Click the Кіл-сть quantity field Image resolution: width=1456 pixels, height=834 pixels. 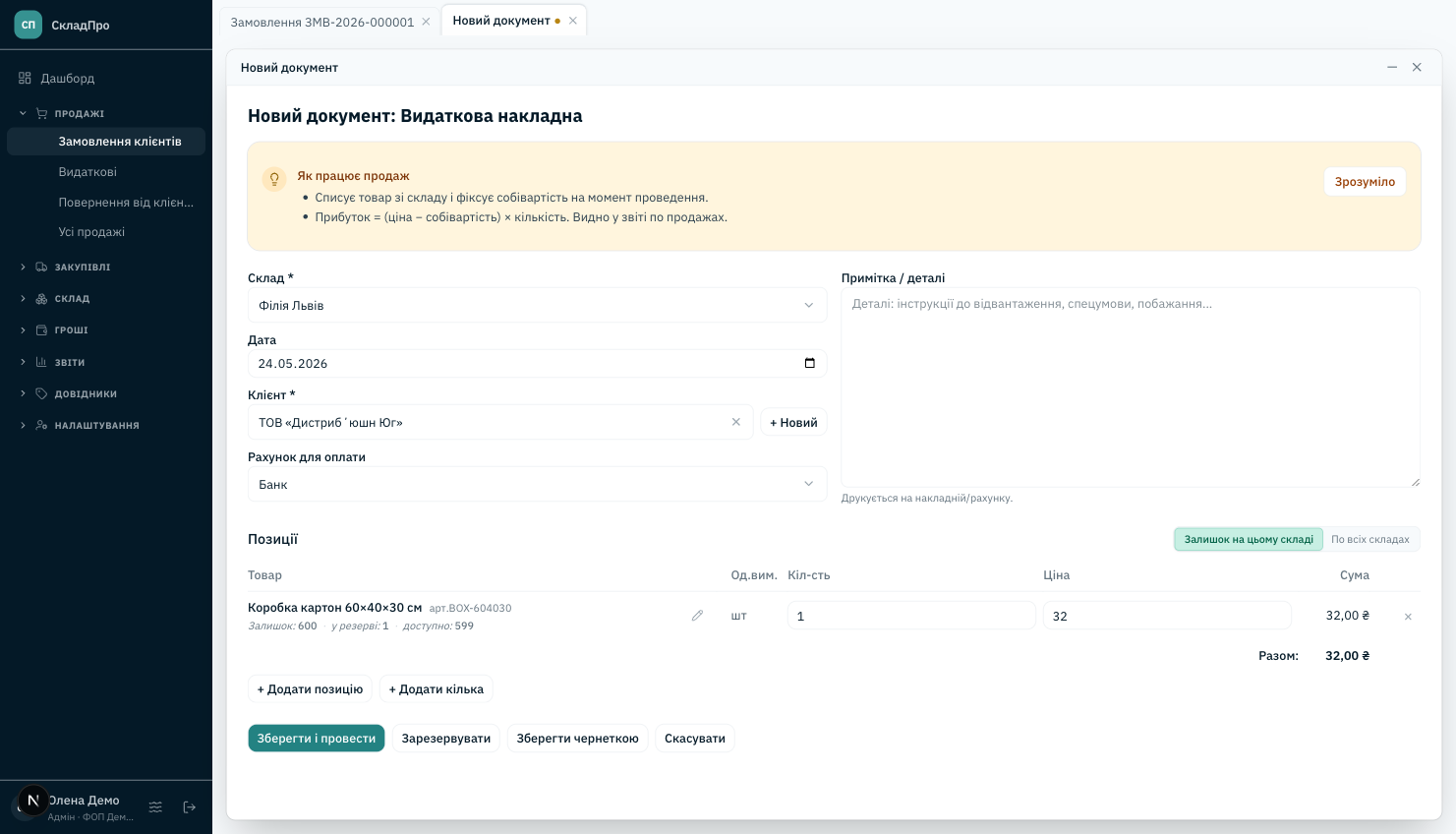tap(911, 616)
